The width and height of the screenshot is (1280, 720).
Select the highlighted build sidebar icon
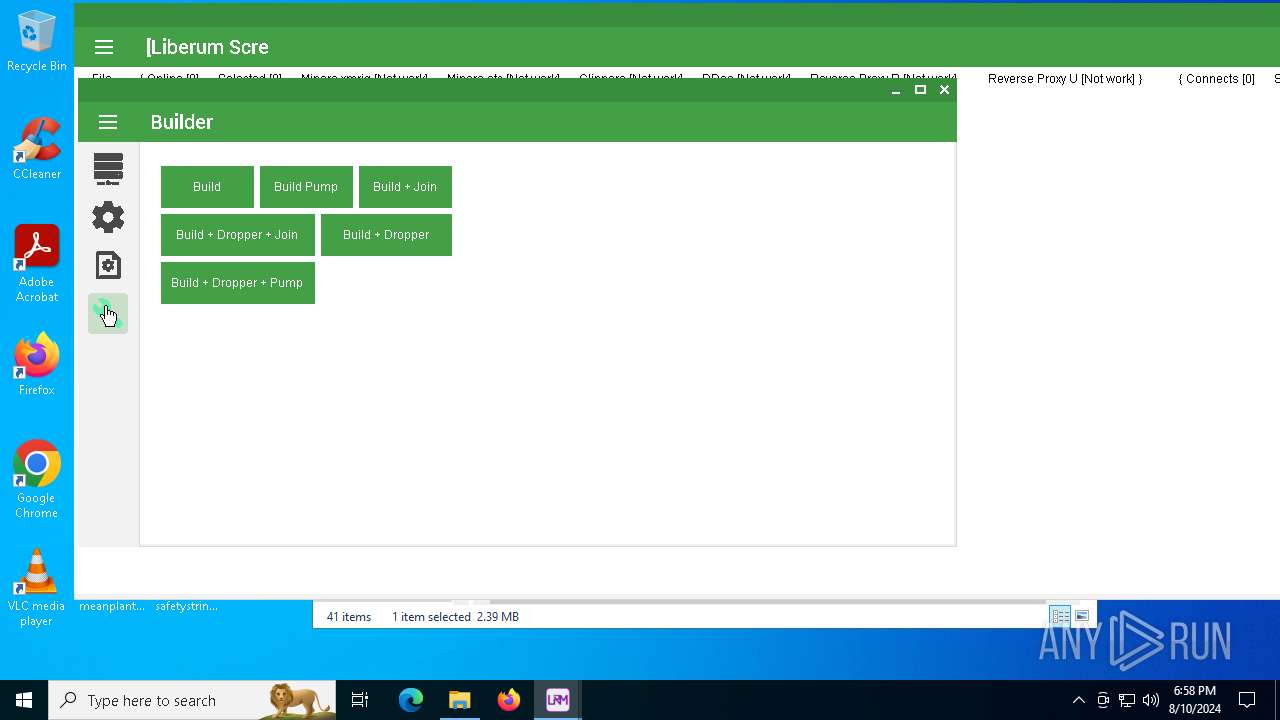(108, 314)
